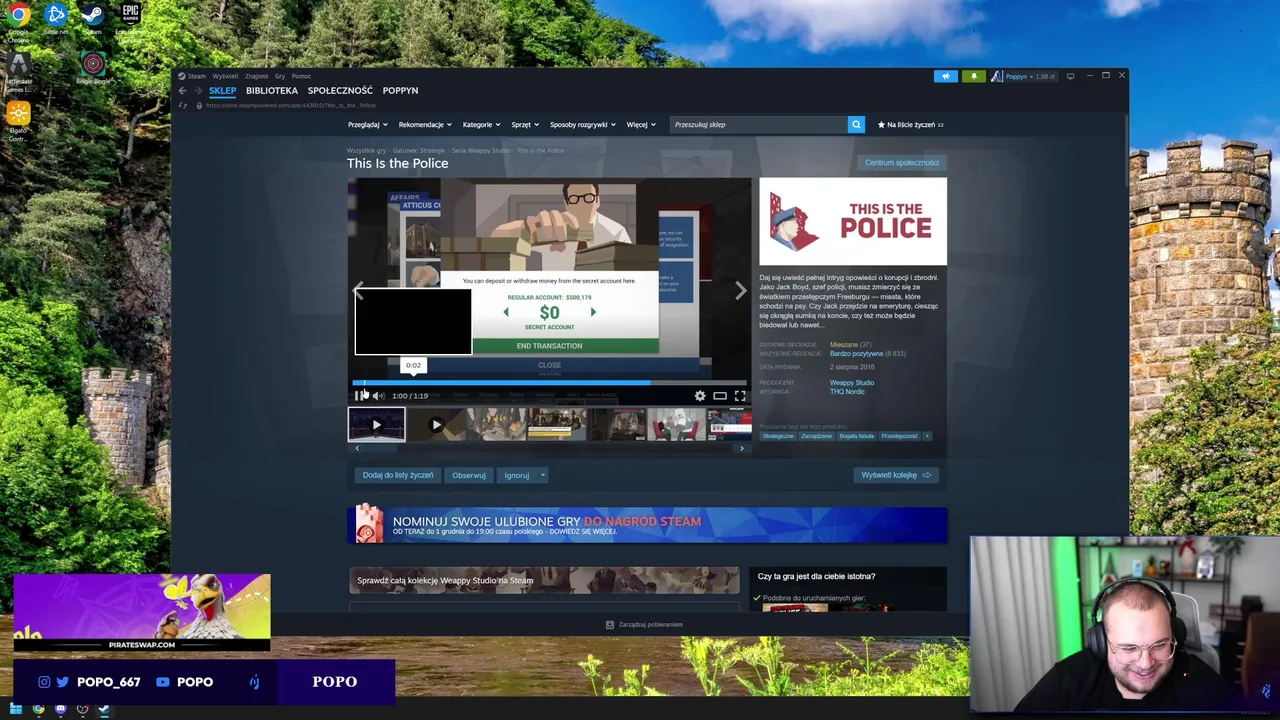Switch video to theater mode
Viewport: 1280px width, 720px height.
[x=720, y=396]
